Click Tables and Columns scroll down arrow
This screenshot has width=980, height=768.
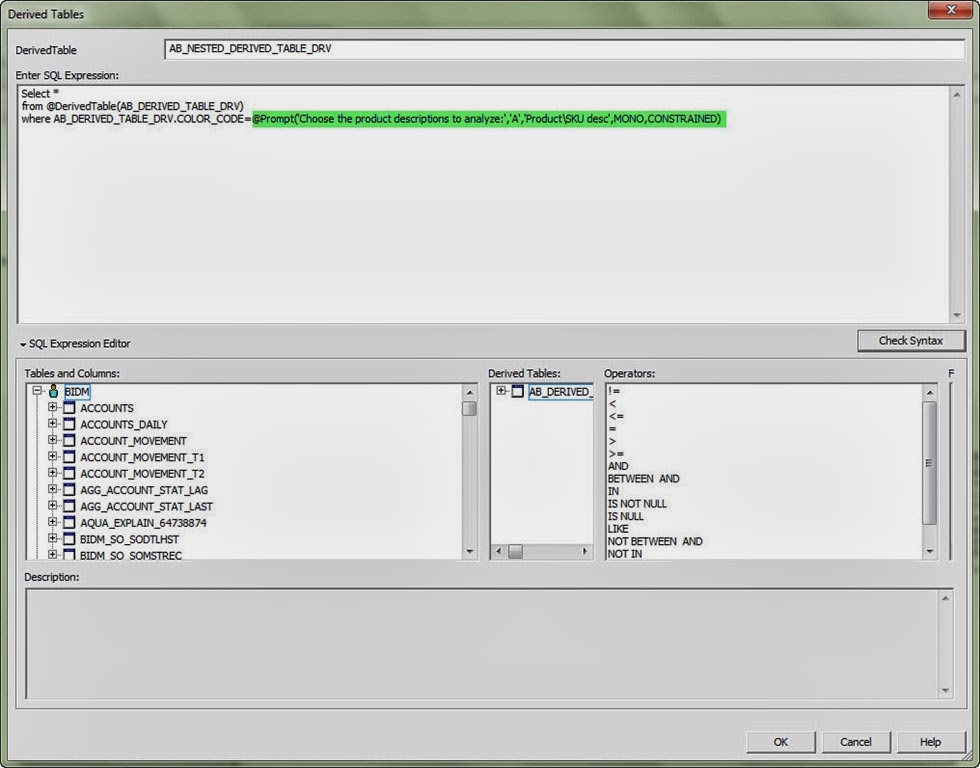(x=469, y=552)
